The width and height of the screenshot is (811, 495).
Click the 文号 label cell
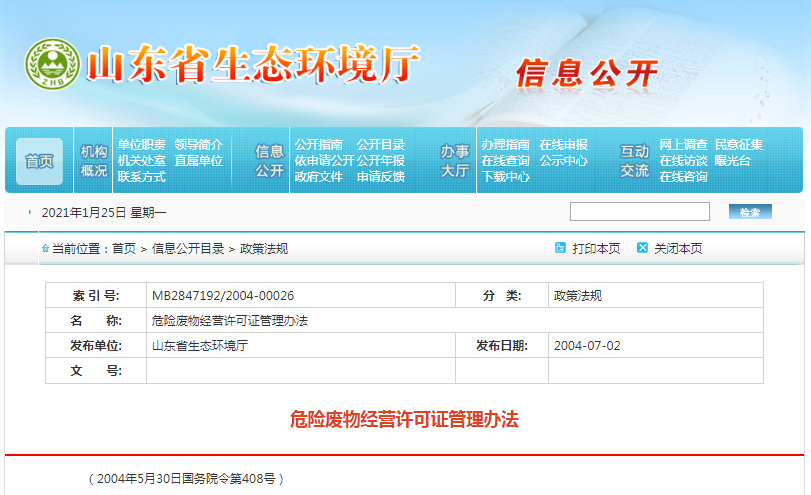(96, 370)
